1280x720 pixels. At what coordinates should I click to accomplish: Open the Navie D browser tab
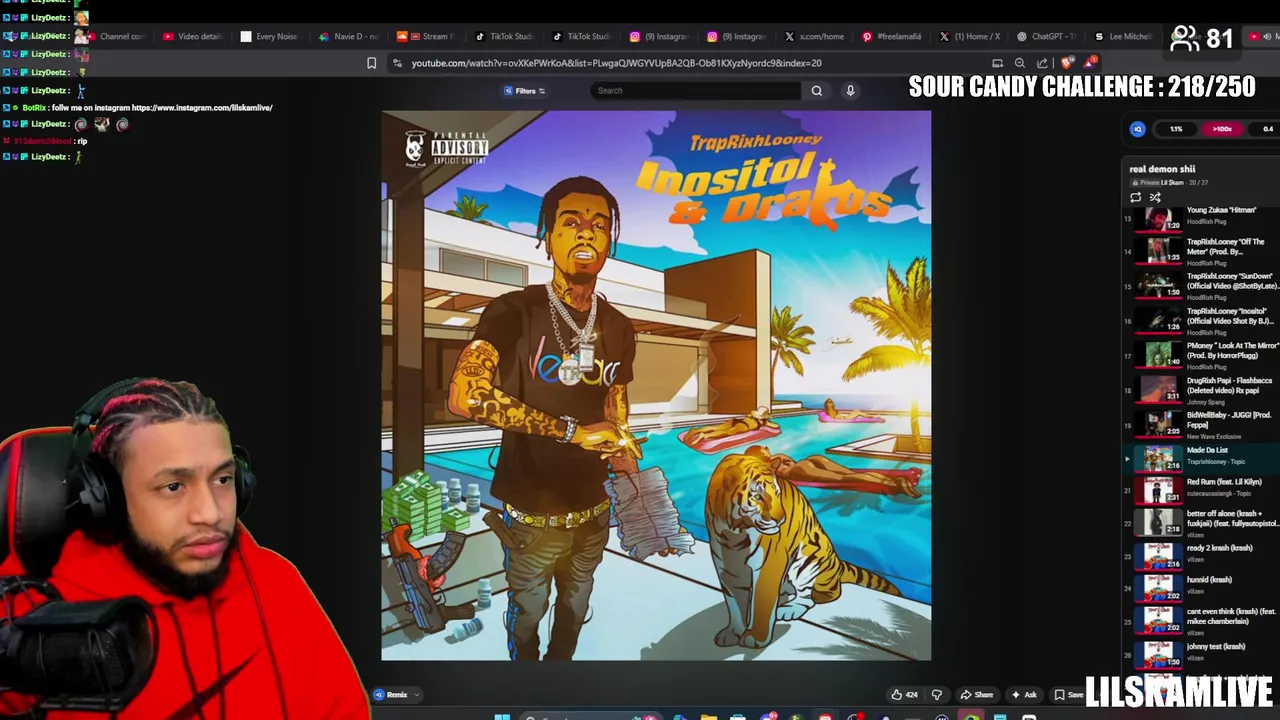[x=348, y=36]
